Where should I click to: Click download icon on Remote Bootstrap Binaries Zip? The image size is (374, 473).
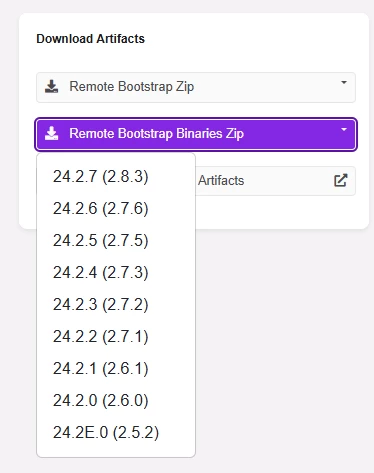pyautogui.click(x=51, y=134)
